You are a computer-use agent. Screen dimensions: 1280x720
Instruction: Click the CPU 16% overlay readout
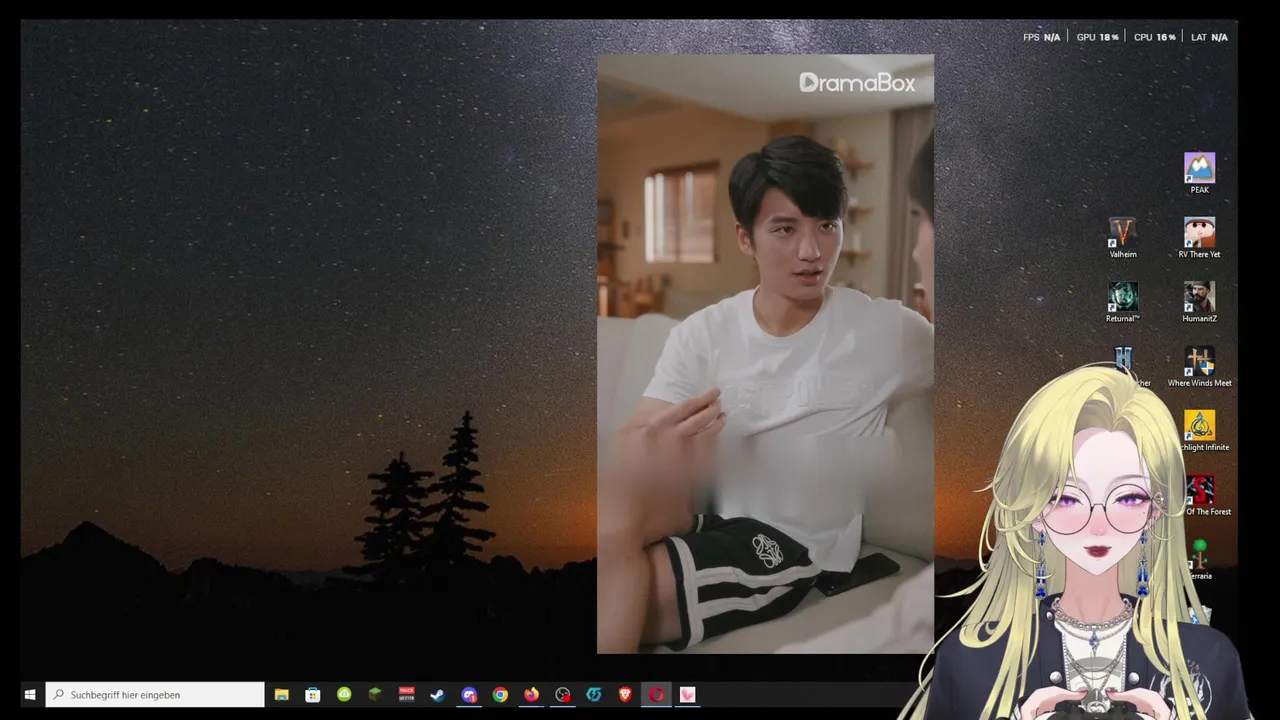tap(1154, 37)
